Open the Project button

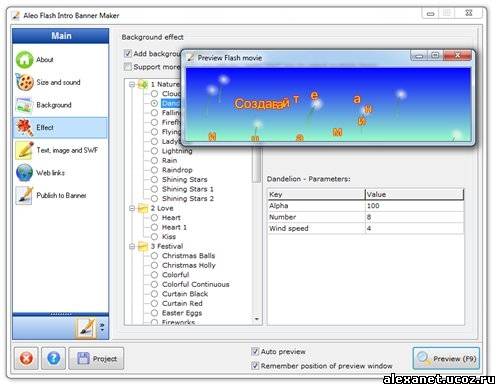click(x=96, y=359)
